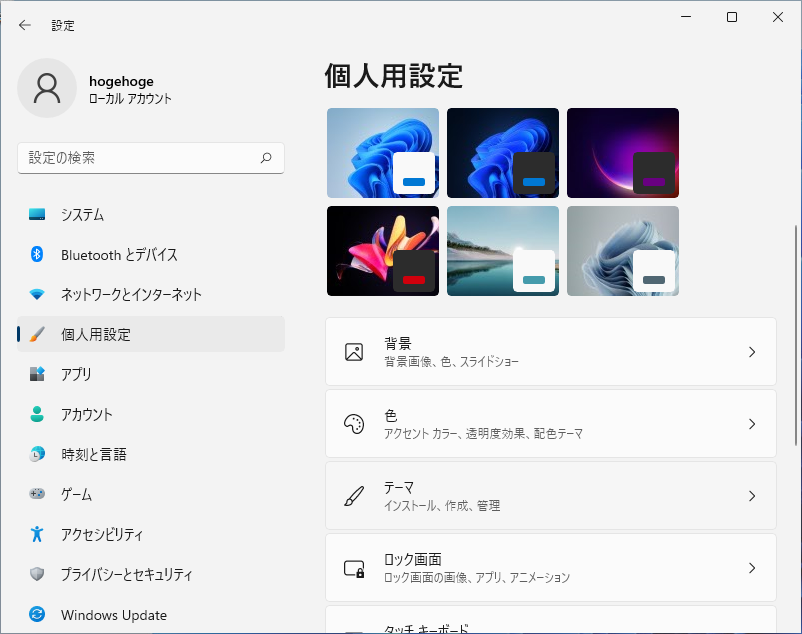The image size is (802, 634).
Task: Click the hogehoge user avatar icon
Action: (47, 88)
